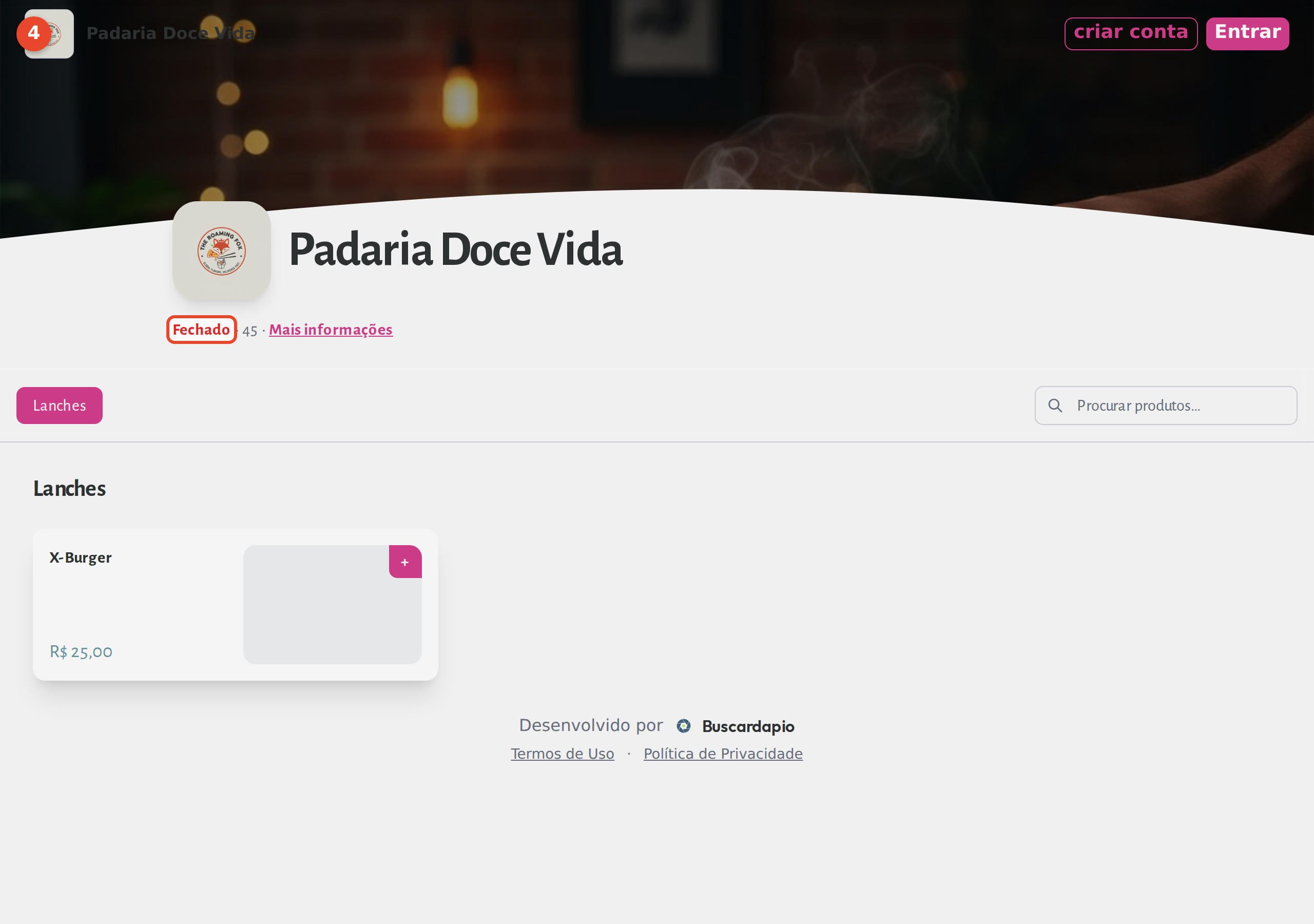Image resolution: width=1314 pixels, height=924 pixels.
Task: Select the Lanches category tab
Action: [x=60, y=406]
